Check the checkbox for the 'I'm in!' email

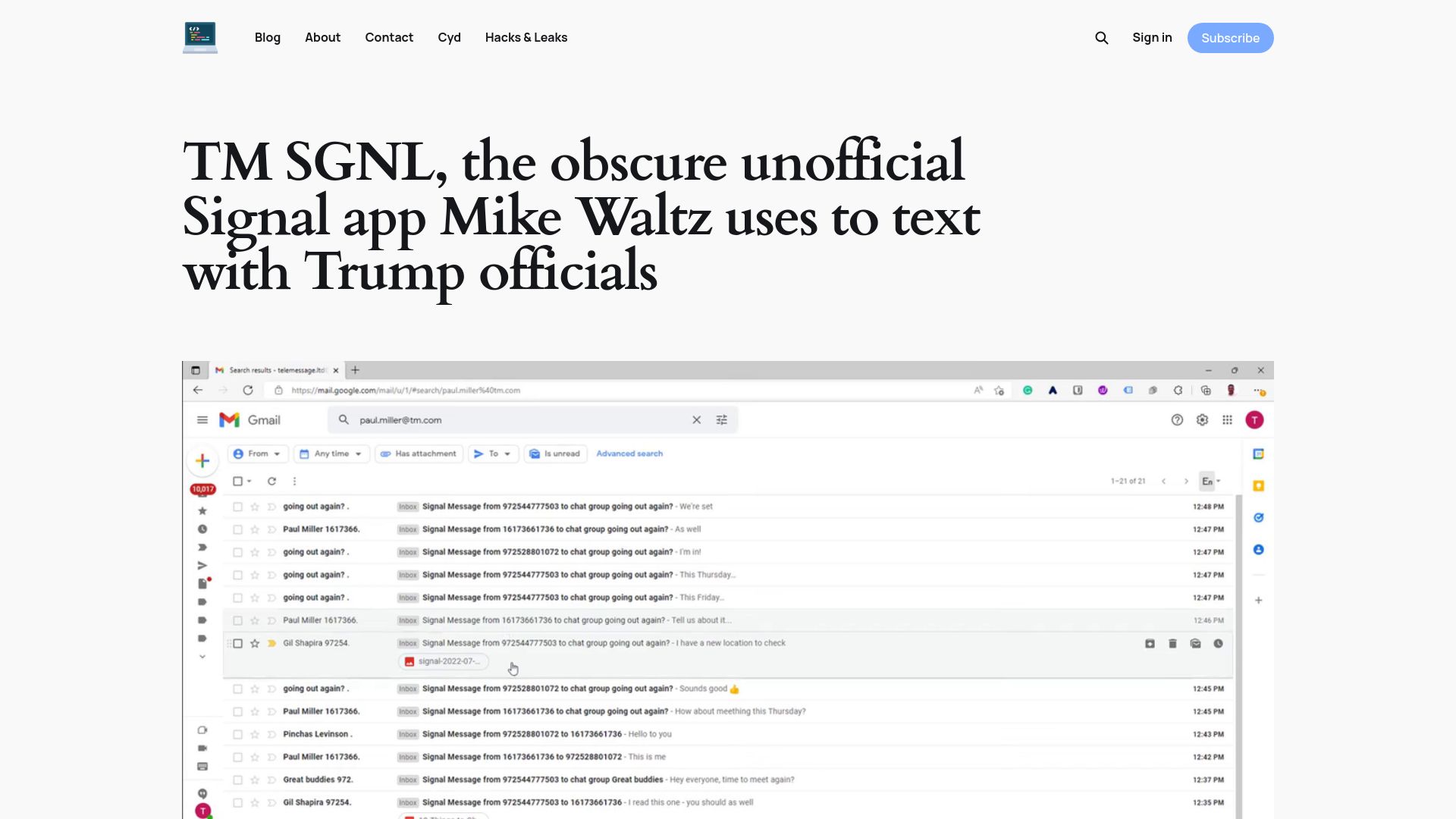[x=237, y=552]
